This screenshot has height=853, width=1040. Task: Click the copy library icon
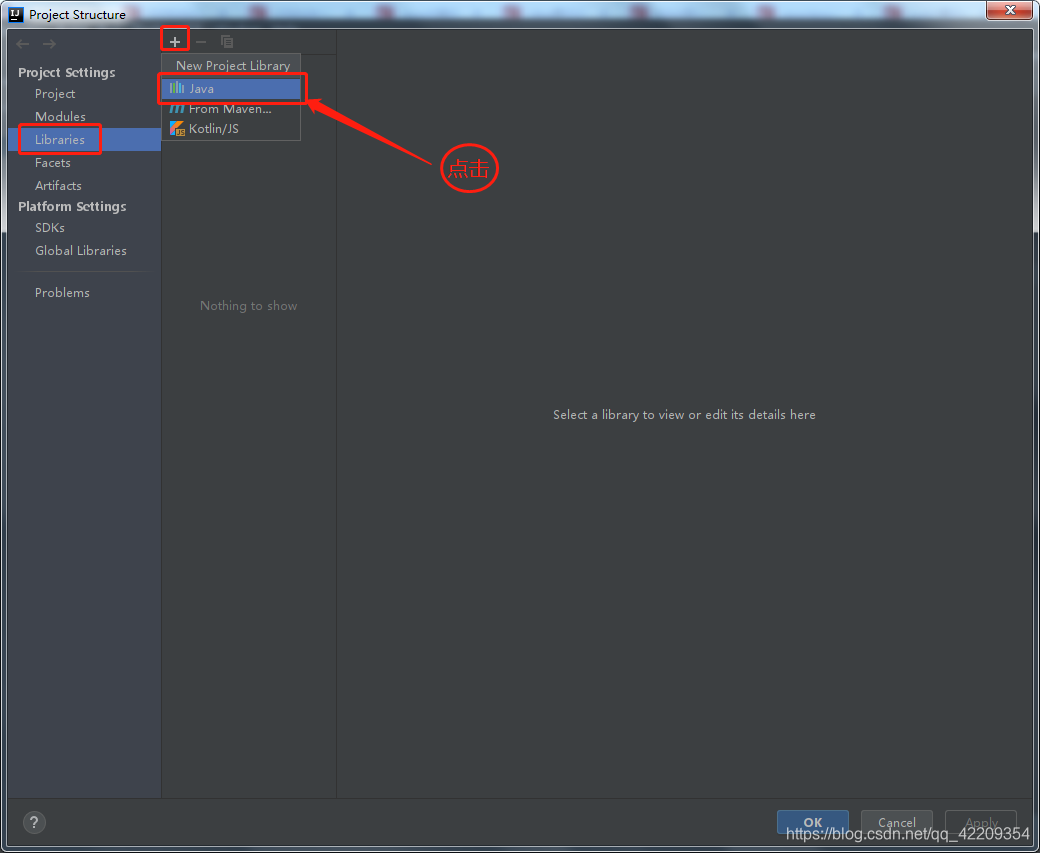(227, 42)
